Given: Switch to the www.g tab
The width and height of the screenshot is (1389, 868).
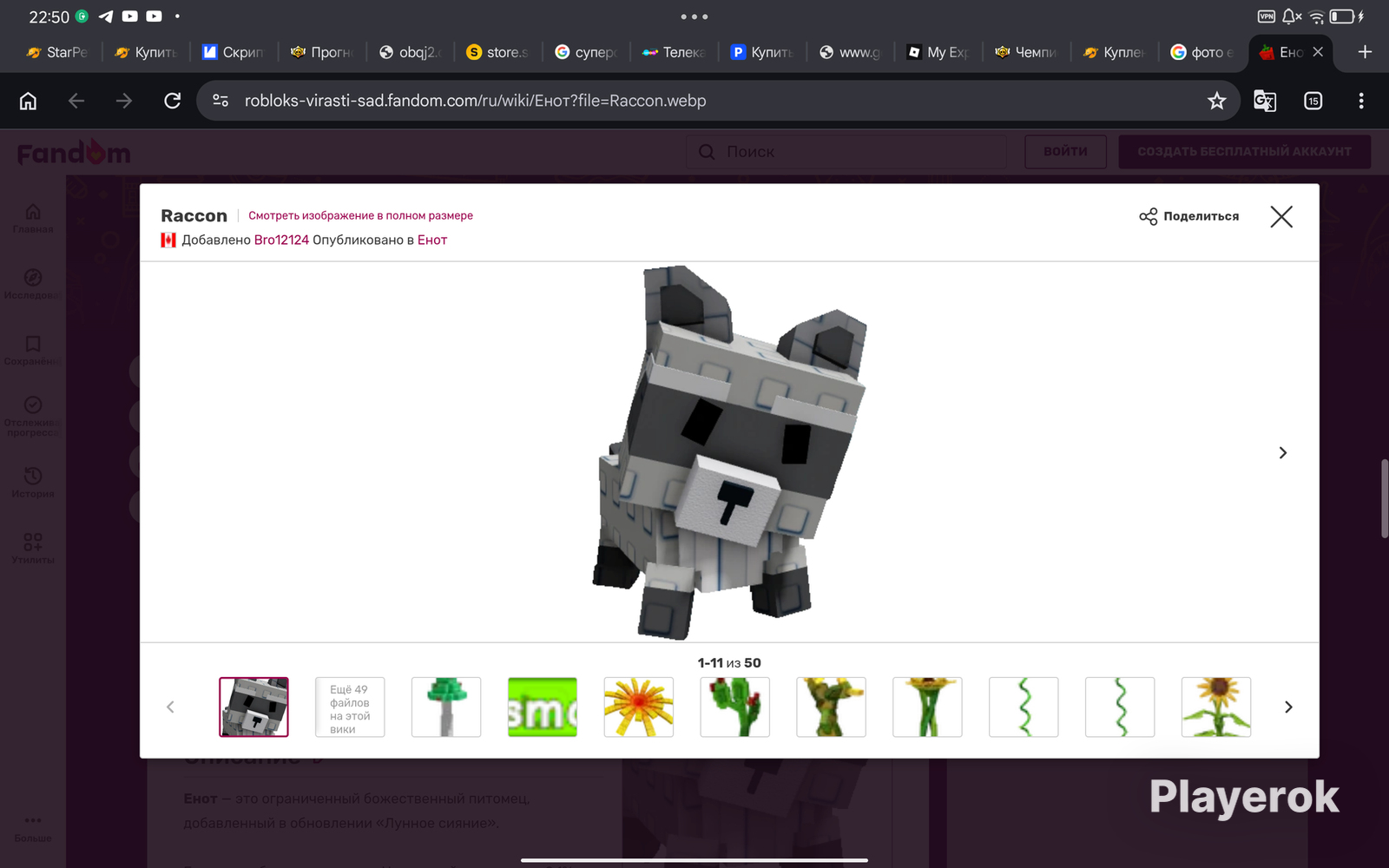Looking at the screenshot, I should click(850, 52).
